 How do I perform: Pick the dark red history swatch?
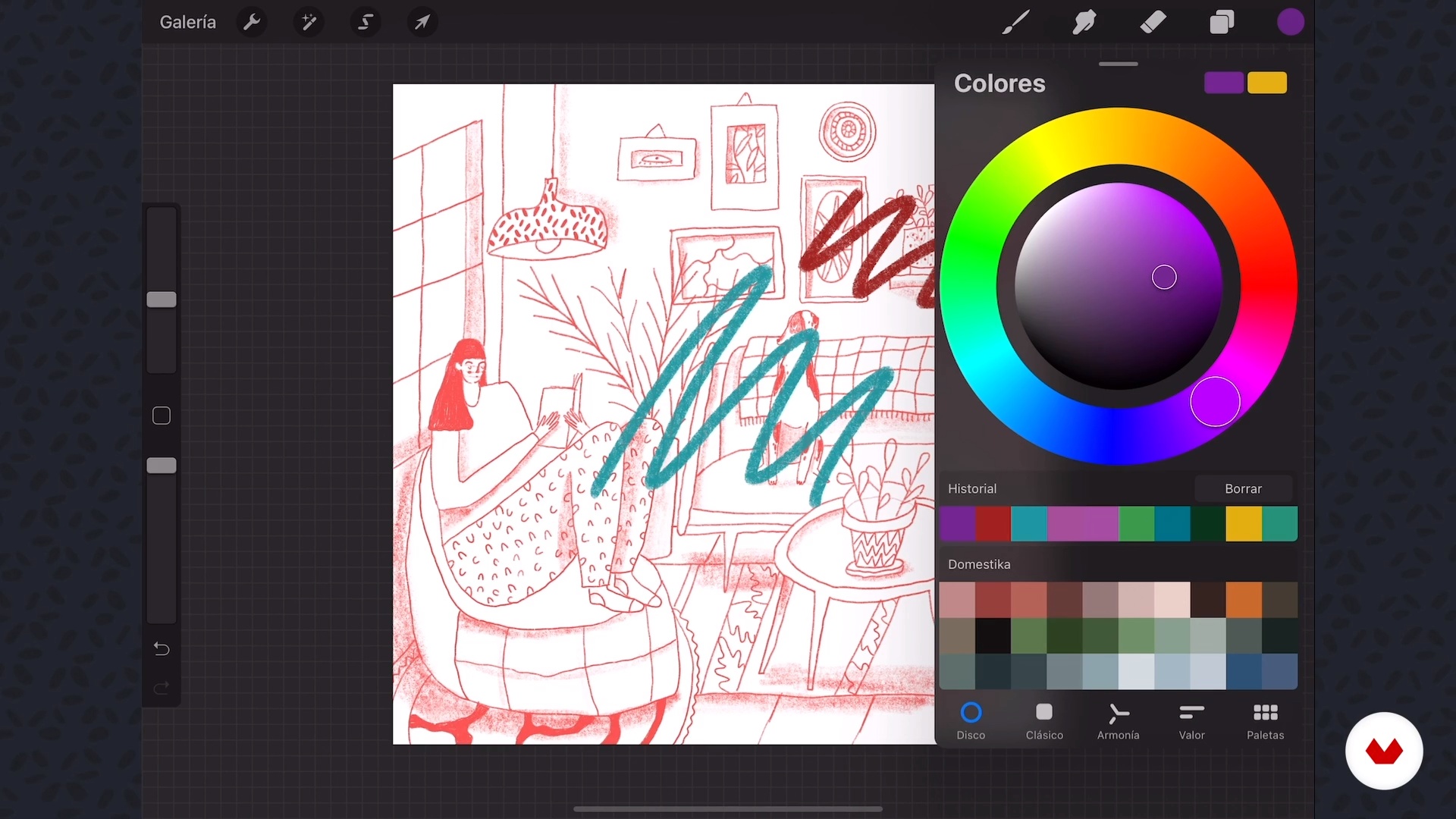(993, 524)
